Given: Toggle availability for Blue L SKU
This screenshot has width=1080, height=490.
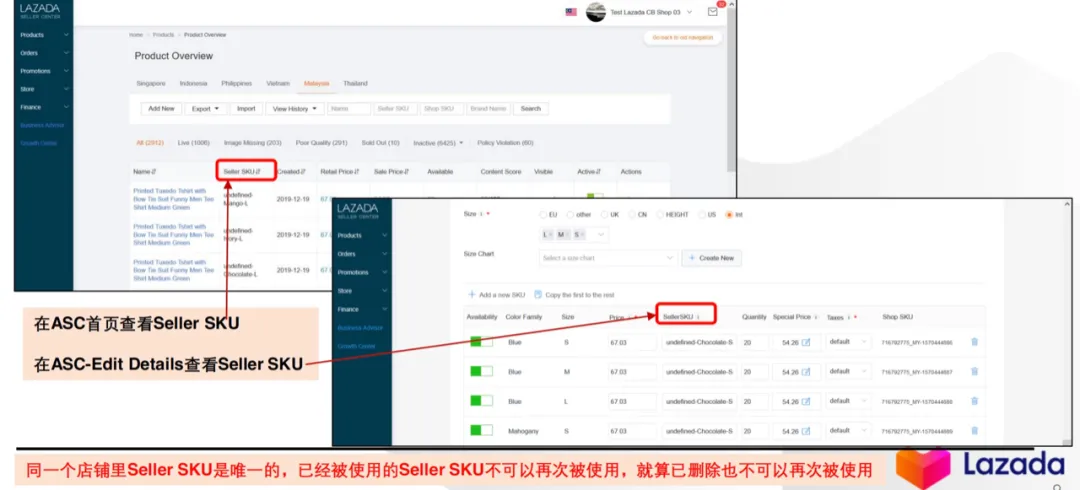Looking at the screenshot, I should (481, 401).
